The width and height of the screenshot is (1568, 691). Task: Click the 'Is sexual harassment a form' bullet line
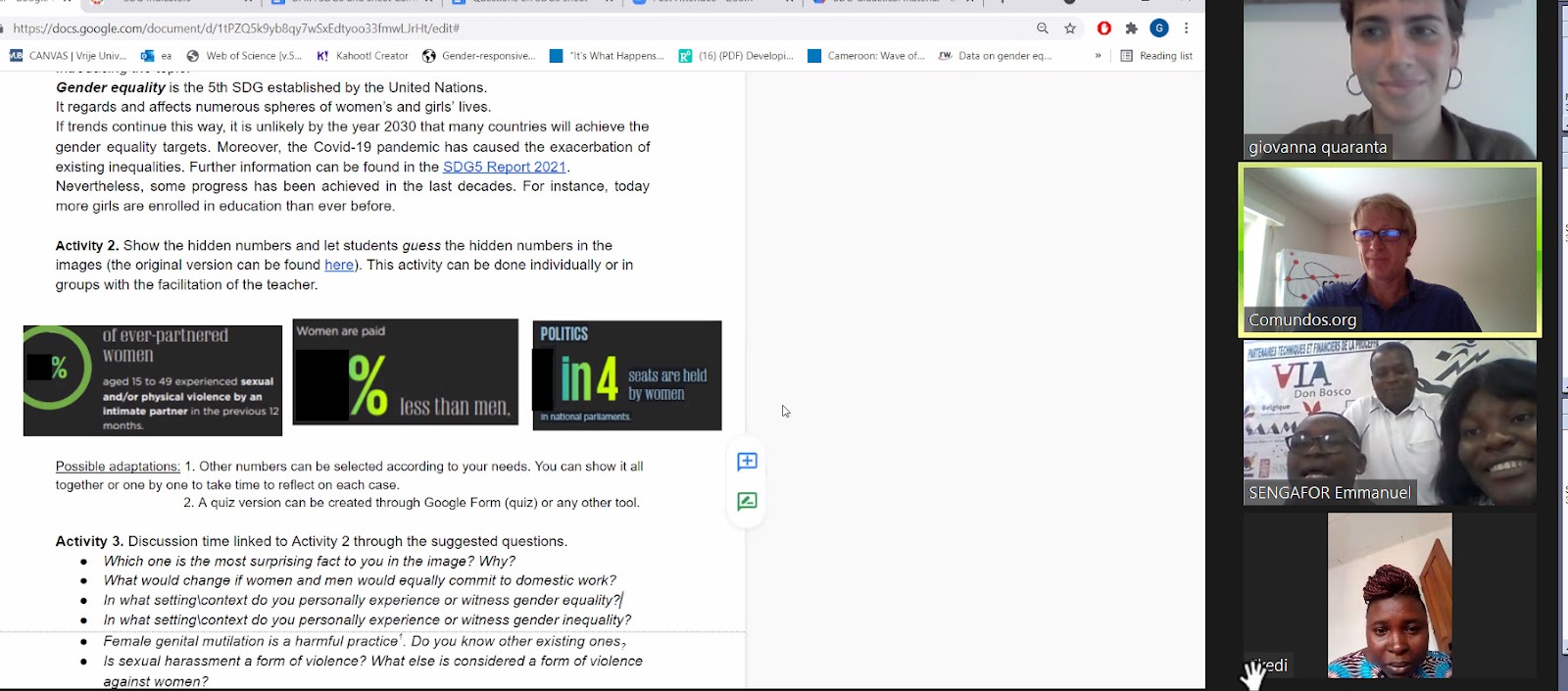pyautogui.click(x=373, y=670)
